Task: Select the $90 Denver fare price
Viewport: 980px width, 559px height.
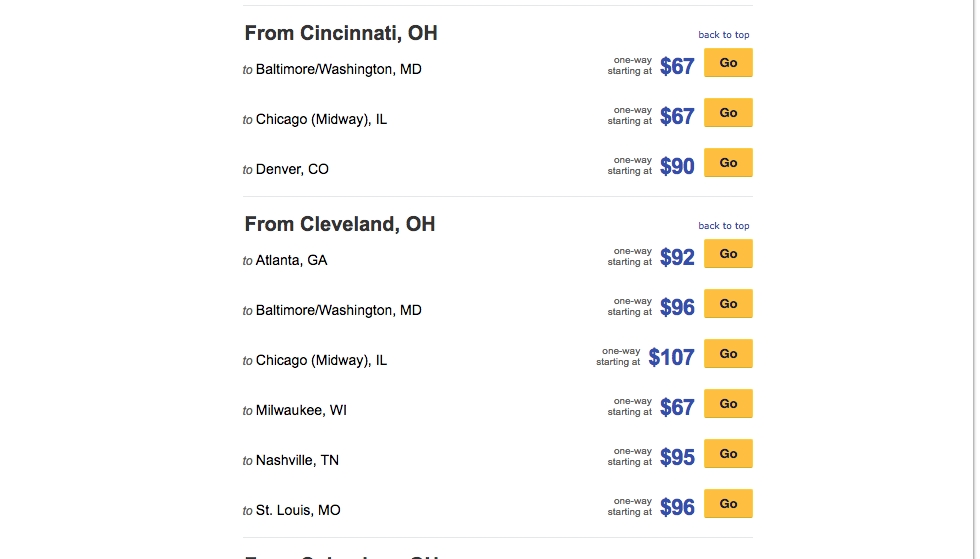Action: pos(677,167)
